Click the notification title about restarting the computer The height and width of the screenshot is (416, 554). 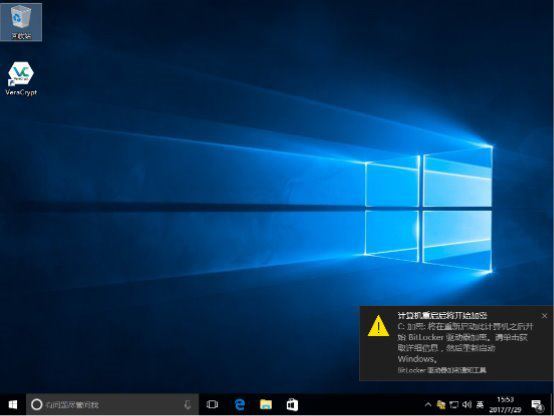443,315
